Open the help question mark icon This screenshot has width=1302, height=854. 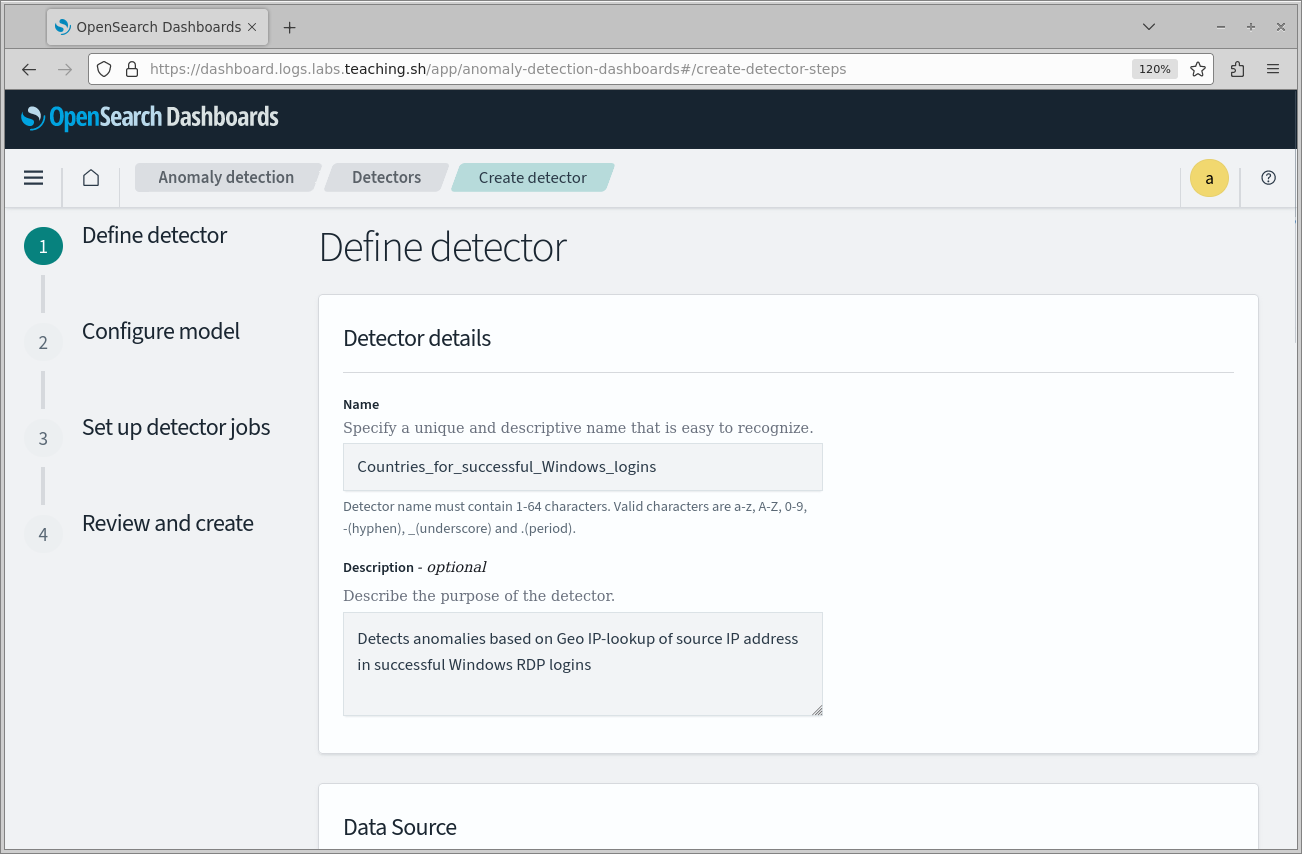tap(1268, 178)
